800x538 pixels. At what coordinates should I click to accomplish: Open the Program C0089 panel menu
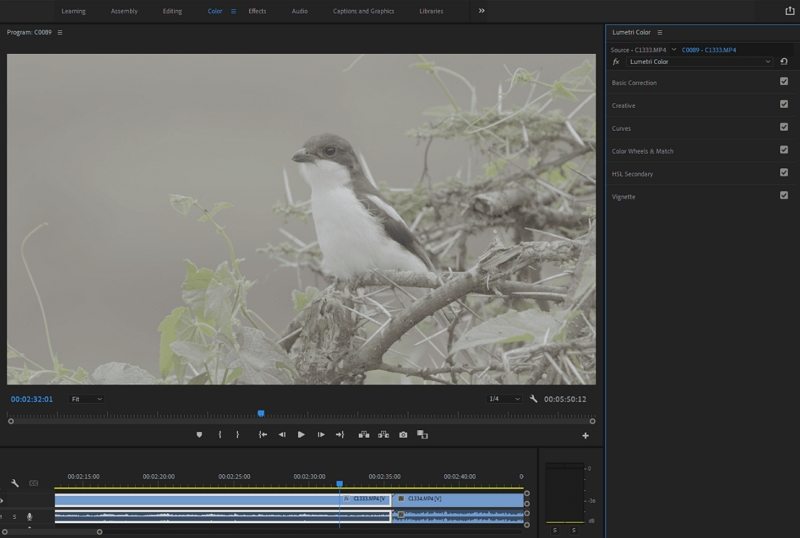click(x=60, y=32)
